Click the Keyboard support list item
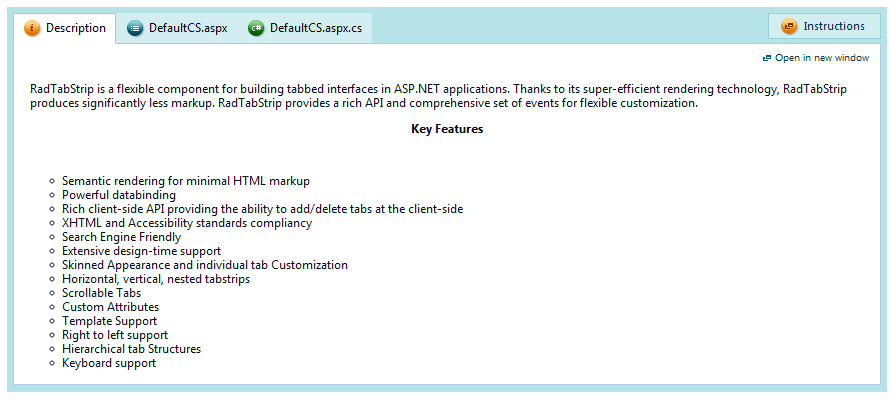This screenshot has height=400, width=895. 108,363
